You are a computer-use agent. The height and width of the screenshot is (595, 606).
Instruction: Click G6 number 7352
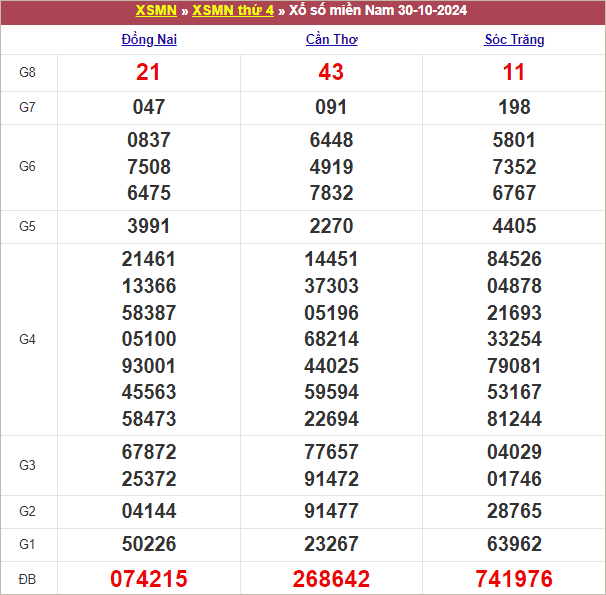tap(514, 167)
